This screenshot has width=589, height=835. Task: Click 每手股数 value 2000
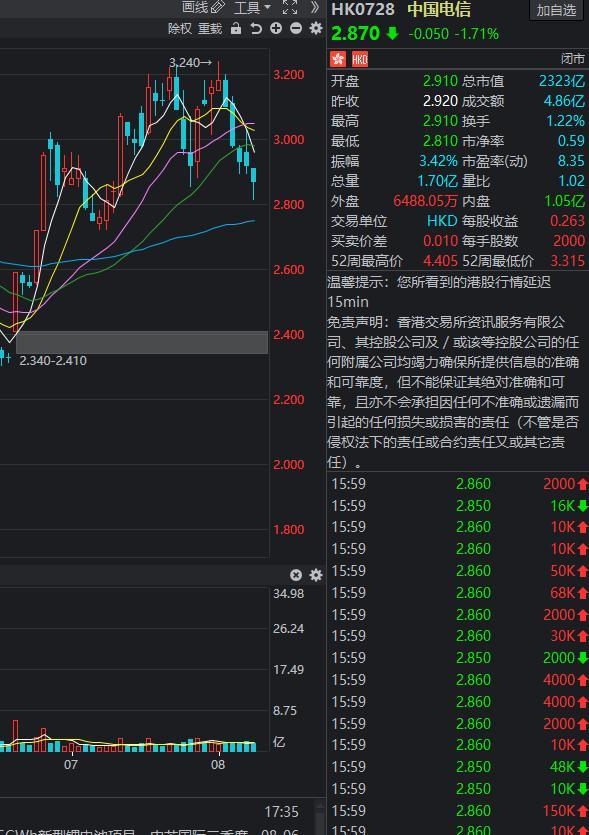(569, 241)
